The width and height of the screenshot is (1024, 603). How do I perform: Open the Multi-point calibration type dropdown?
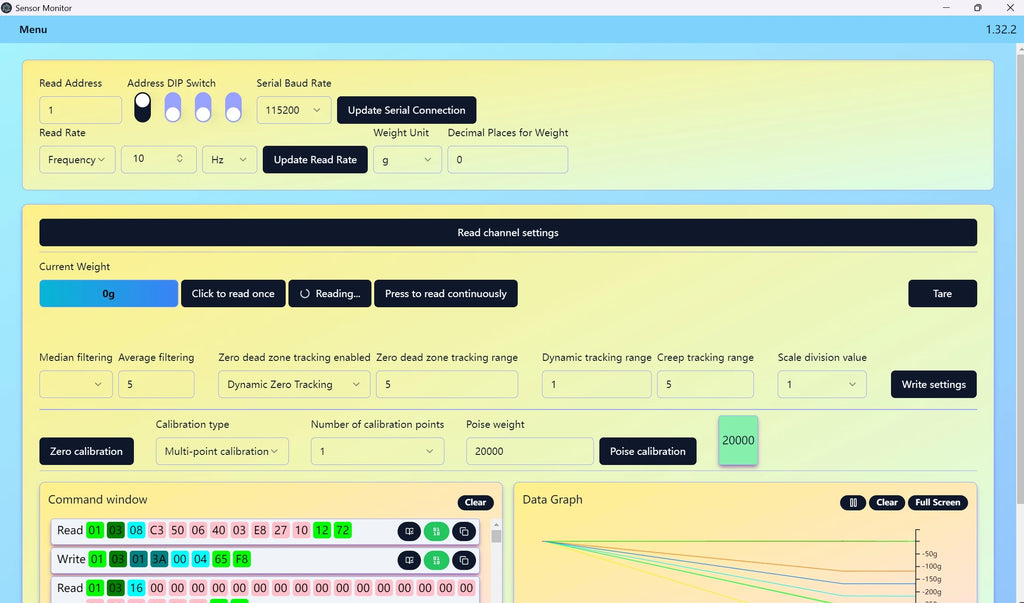222,451
